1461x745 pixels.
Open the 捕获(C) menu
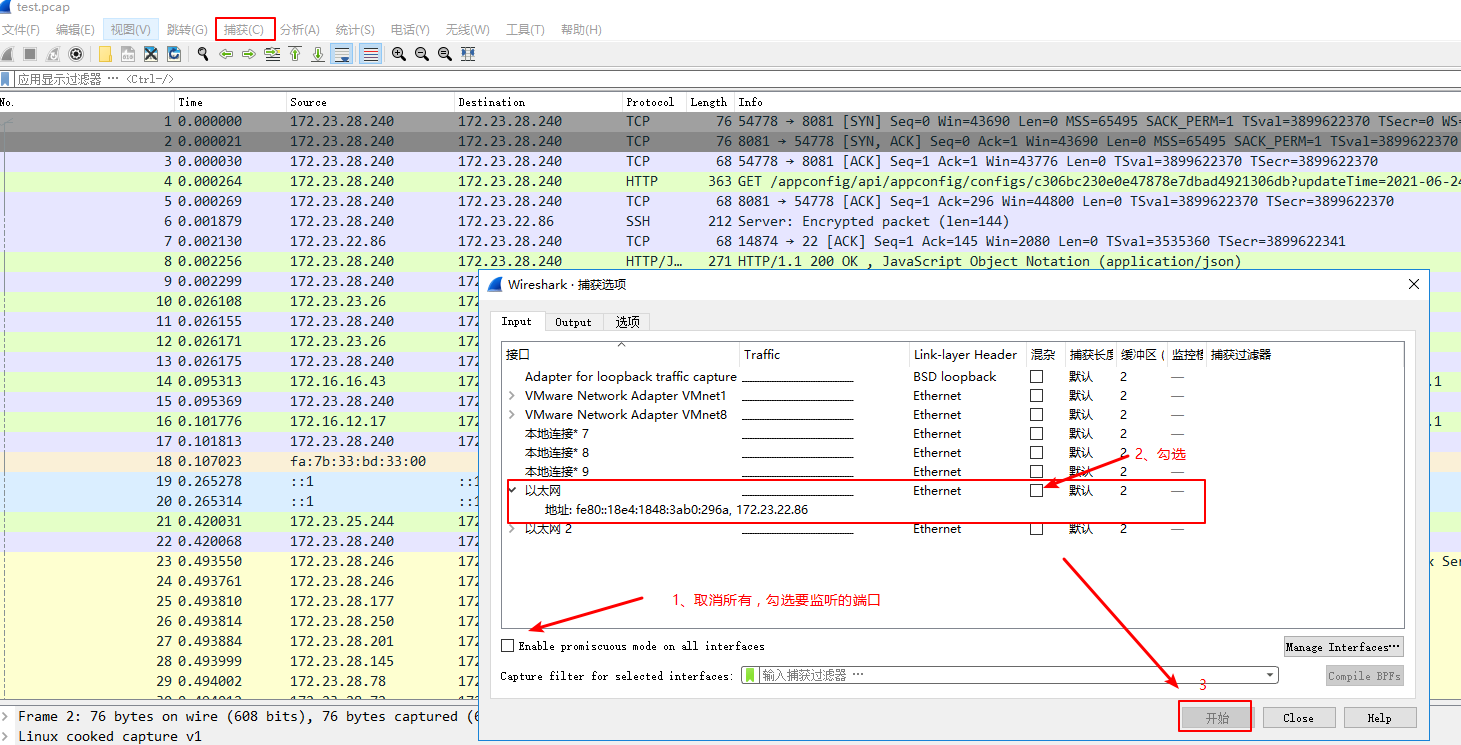(x=244, y=30)
